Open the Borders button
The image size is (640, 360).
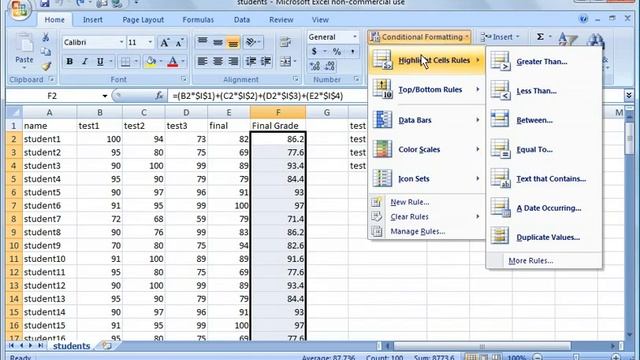click(x=126, y=62)
